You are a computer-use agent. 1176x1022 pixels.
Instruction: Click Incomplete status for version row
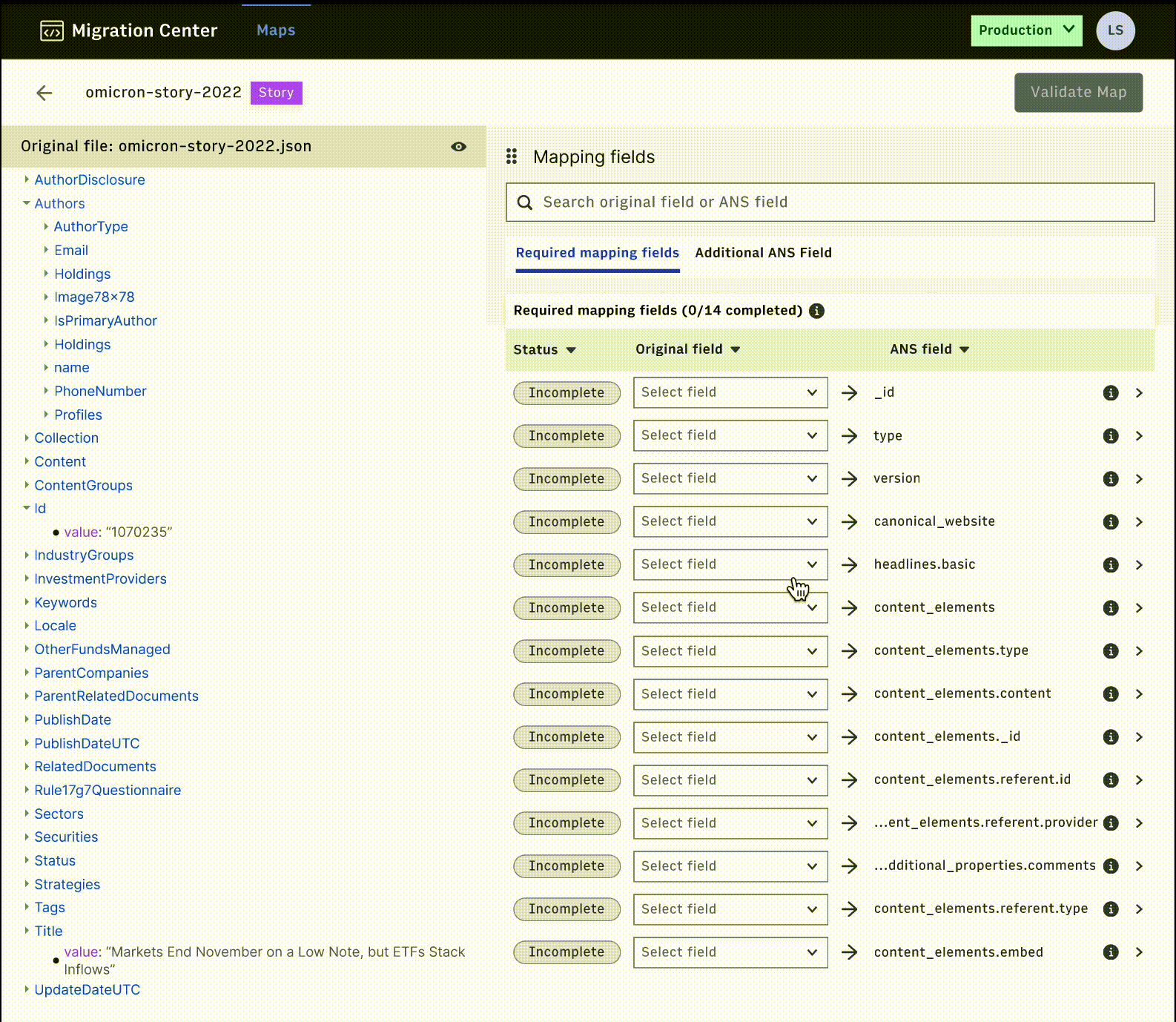[566, 478]
